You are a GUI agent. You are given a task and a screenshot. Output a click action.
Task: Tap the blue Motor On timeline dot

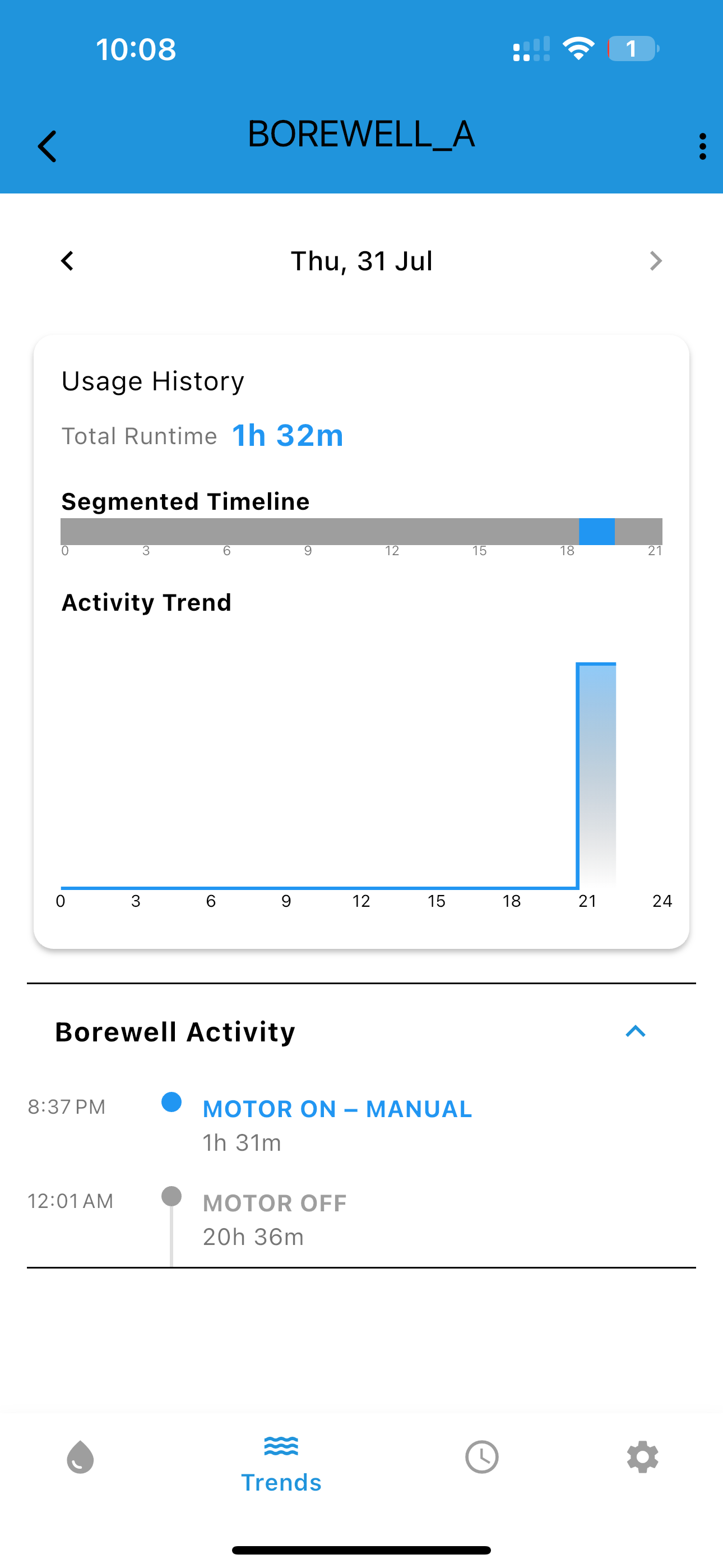click(172, 1103)
